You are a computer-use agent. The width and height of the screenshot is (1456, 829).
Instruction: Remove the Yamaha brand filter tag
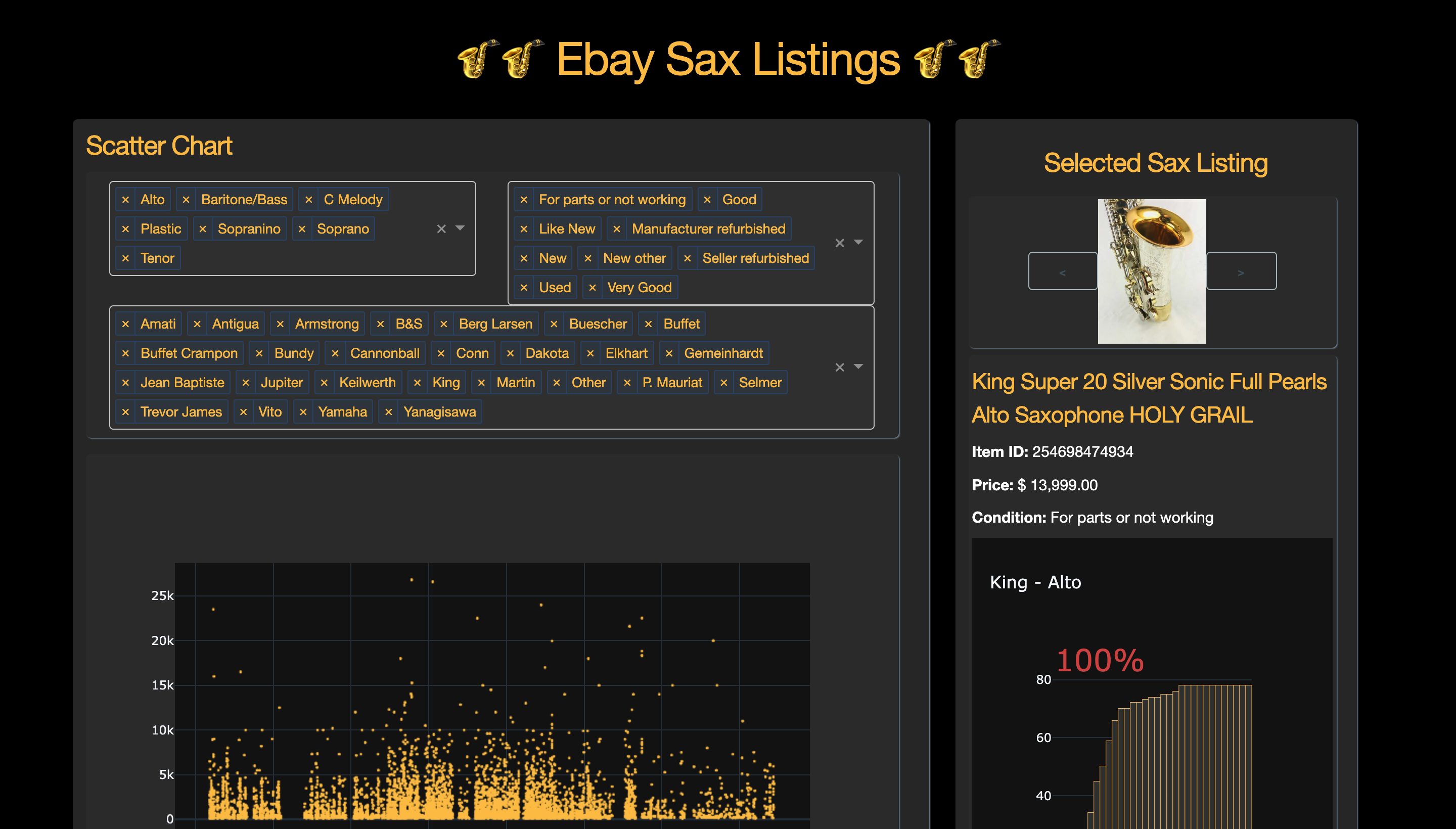pyautogui.click(x=303, y=411)
